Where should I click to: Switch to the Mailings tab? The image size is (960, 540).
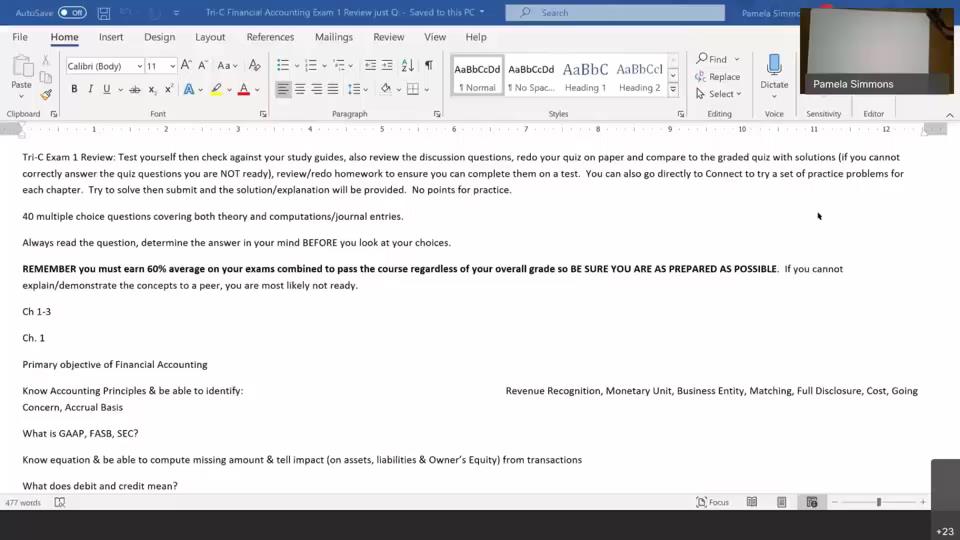334,37
